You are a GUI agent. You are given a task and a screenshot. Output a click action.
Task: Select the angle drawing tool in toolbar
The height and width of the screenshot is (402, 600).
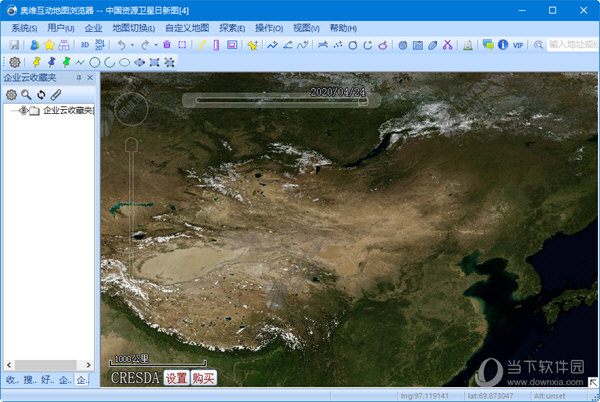coord(288,45)
